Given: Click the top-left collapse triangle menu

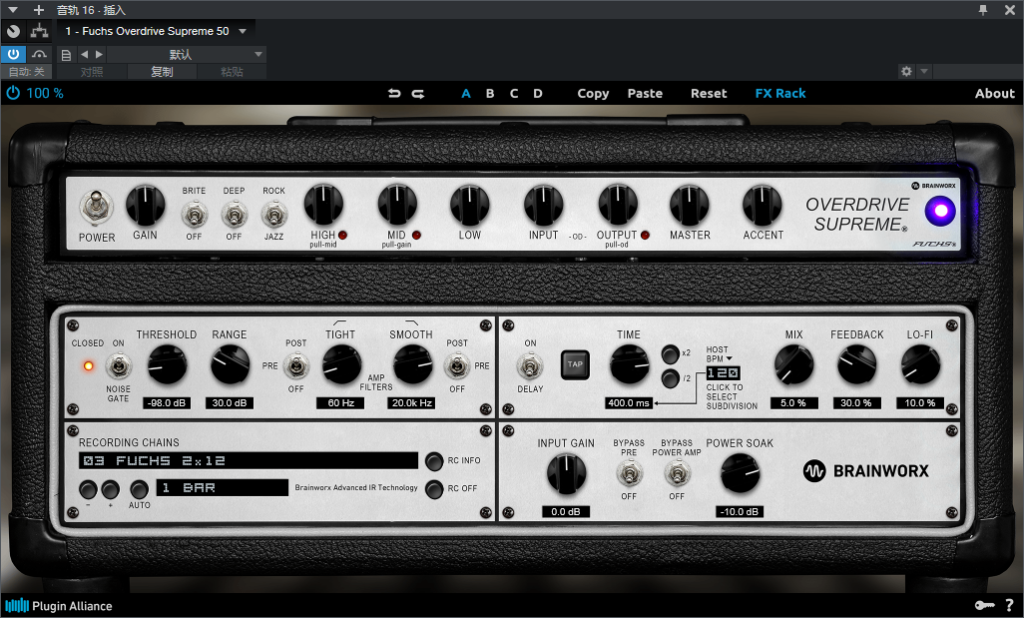Looking at the screenshot, I should (x=13, y=10).
